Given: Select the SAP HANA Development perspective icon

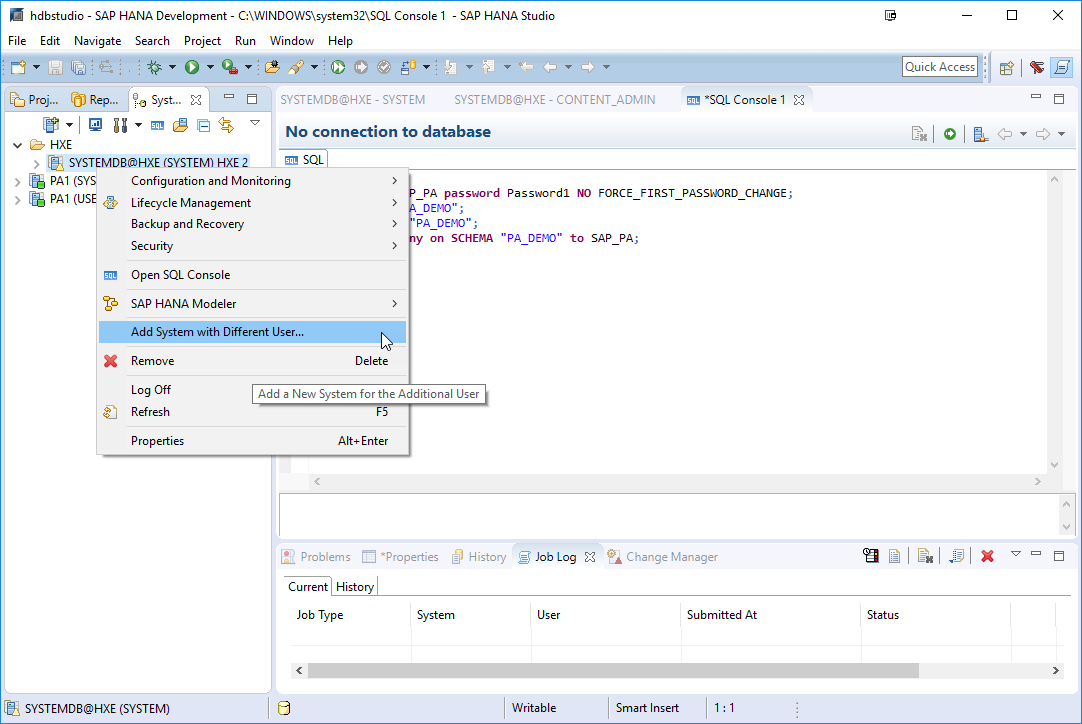Looking at the screenshot, I should pos(1062,67).
